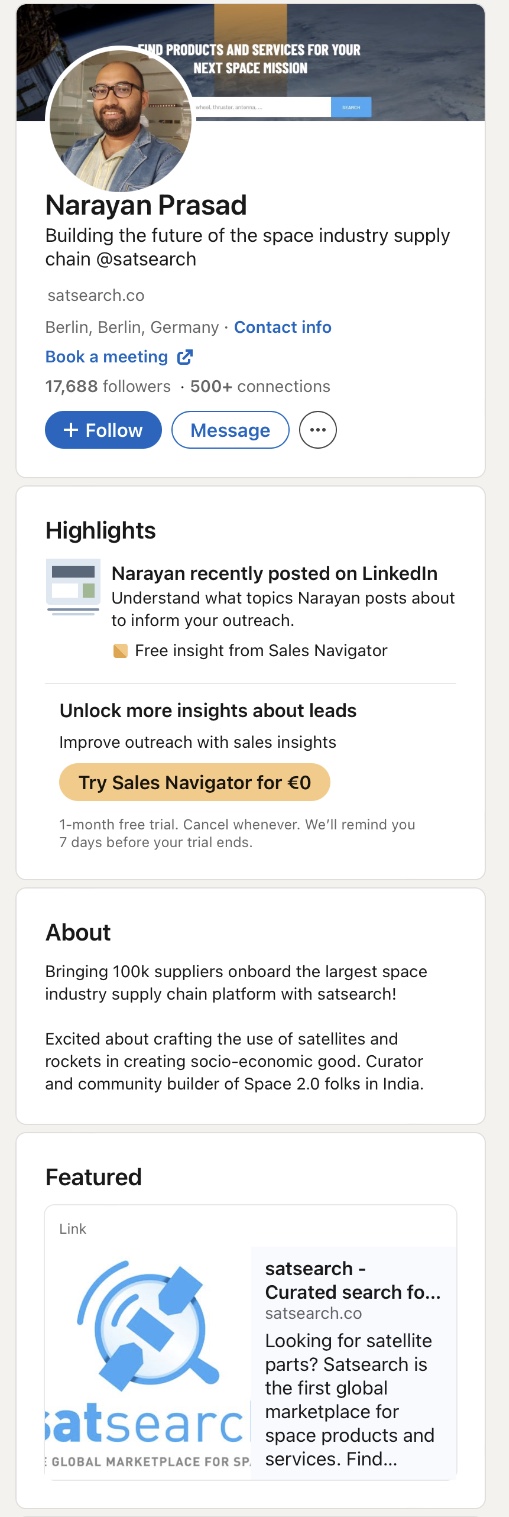509x1517 pixels.
Task: Click Try Sales Navigator for €0
Action: 194,783
